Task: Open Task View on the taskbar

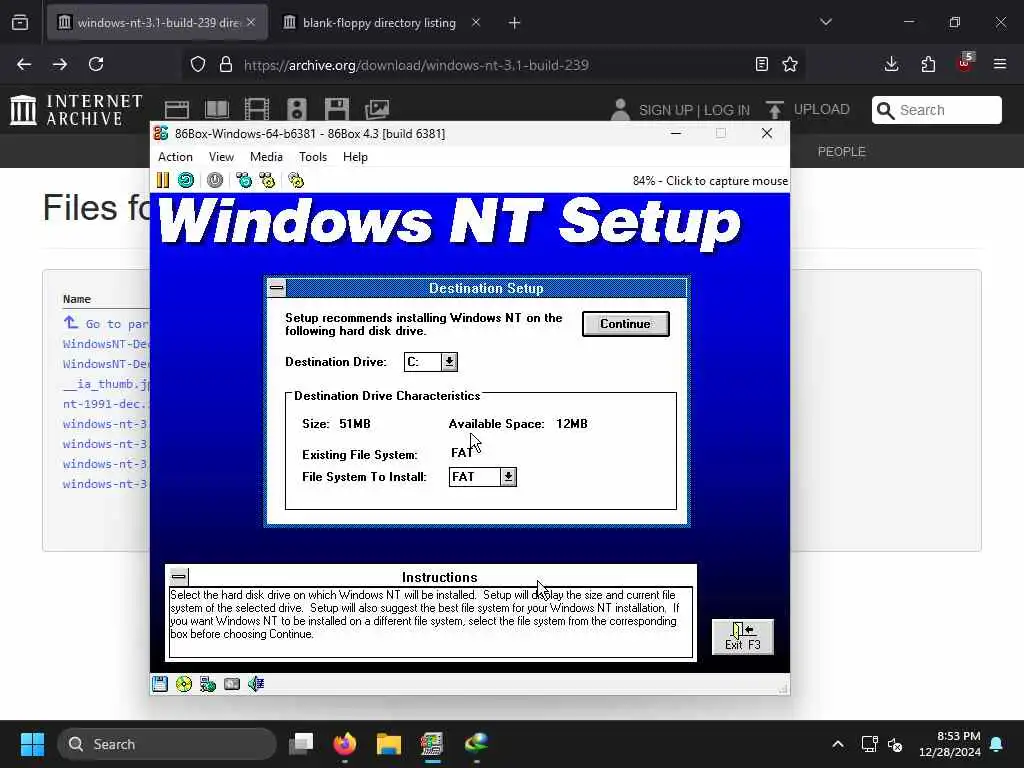Action: point(301,744)
